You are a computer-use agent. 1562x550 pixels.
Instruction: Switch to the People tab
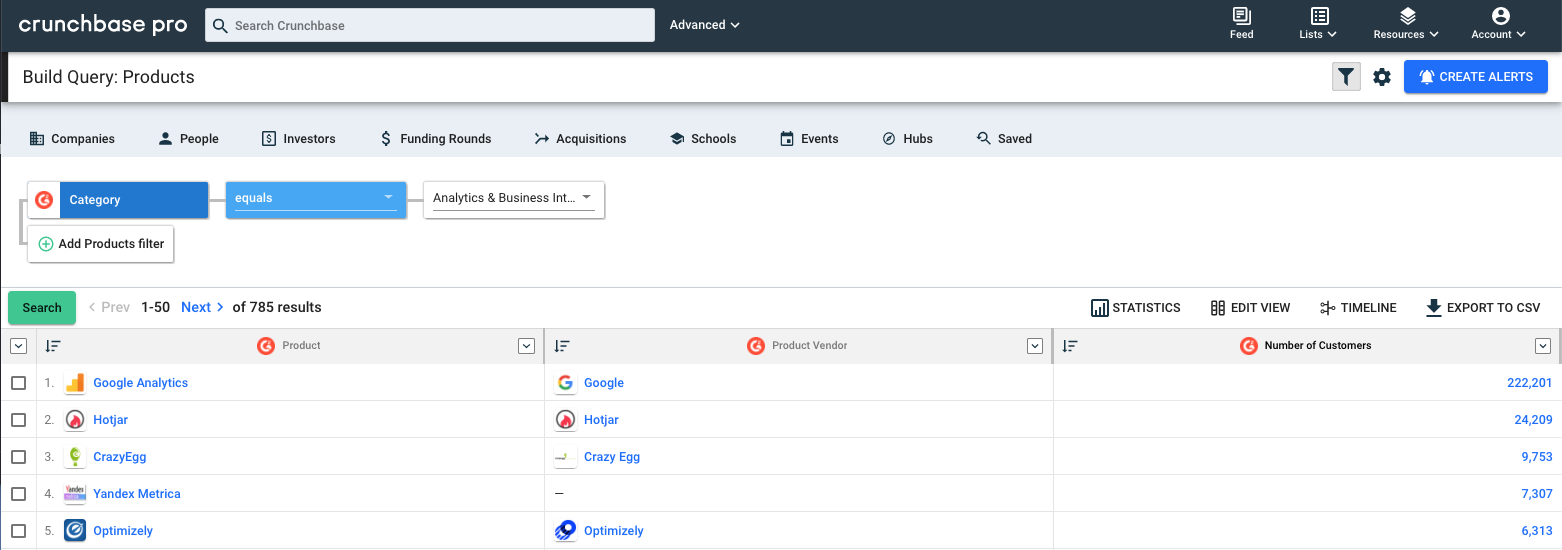coord(188,139)
